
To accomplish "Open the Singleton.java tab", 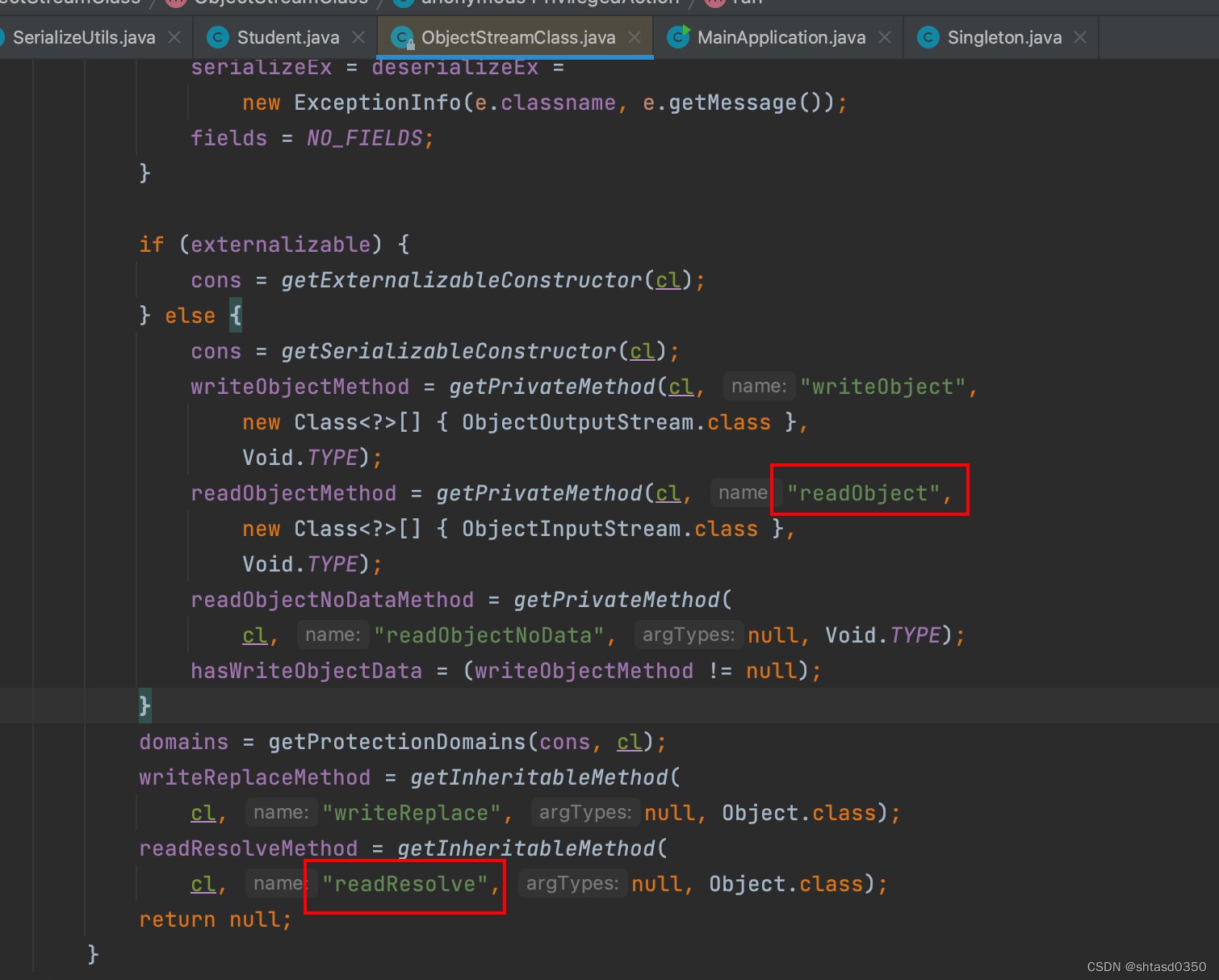I will coord(1004,37).
